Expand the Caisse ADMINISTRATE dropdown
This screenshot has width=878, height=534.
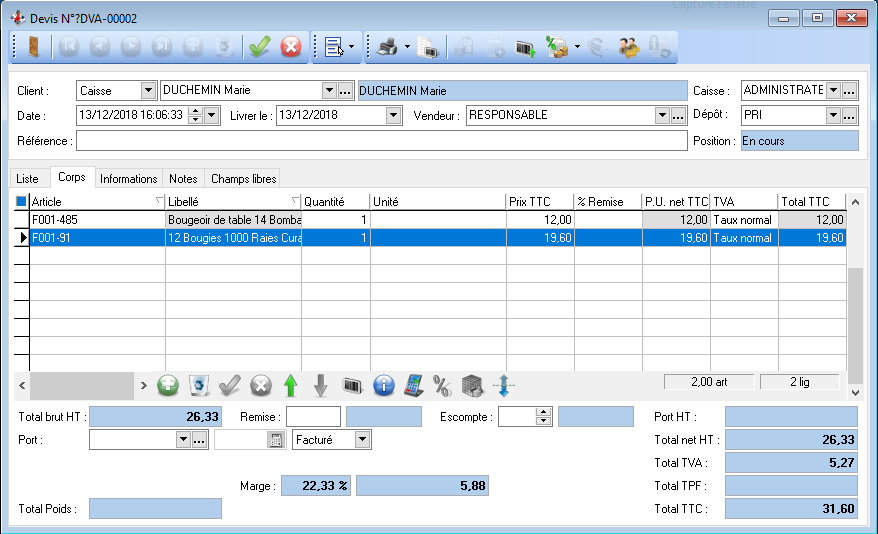(x=834, y=90)
